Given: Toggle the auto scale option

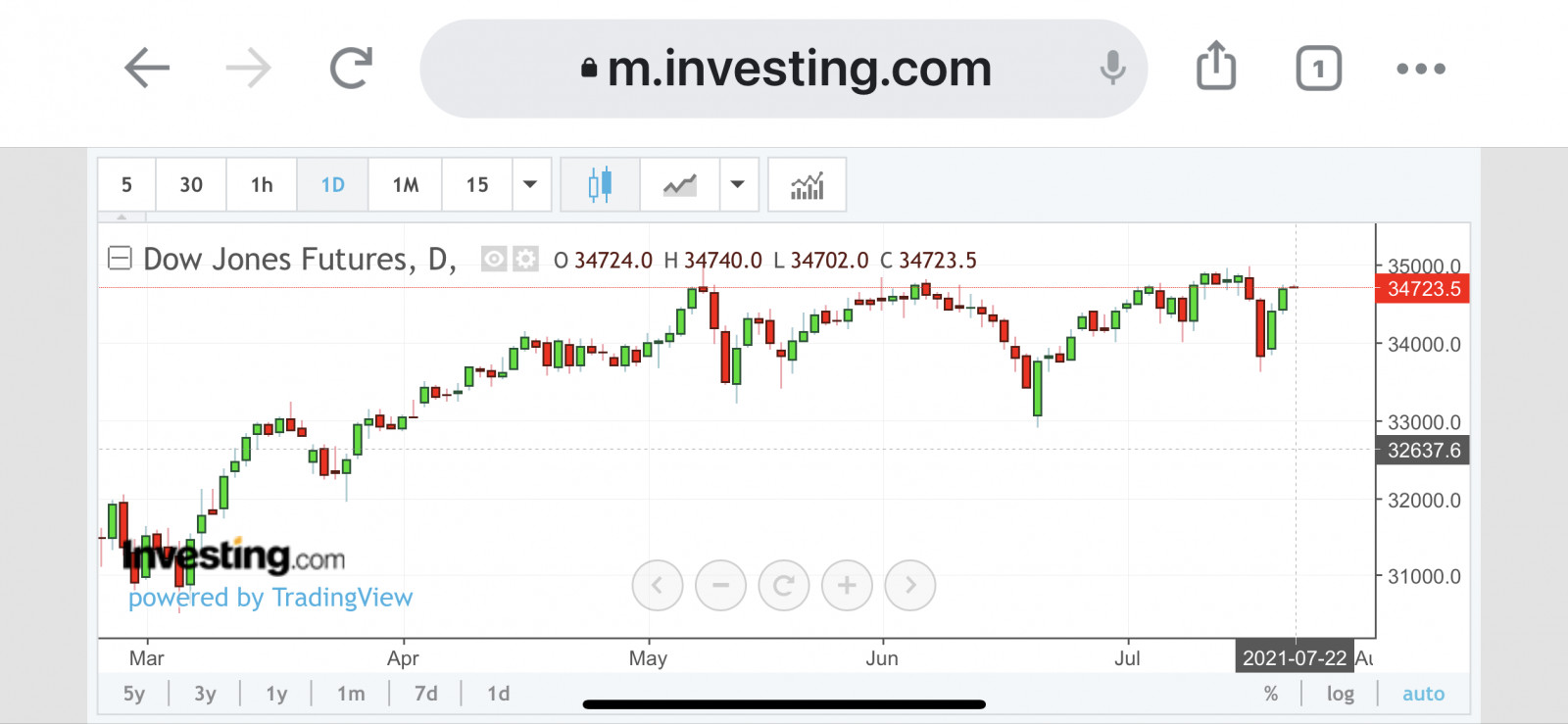Looking at the screenshot, I should coord(1423,694).
